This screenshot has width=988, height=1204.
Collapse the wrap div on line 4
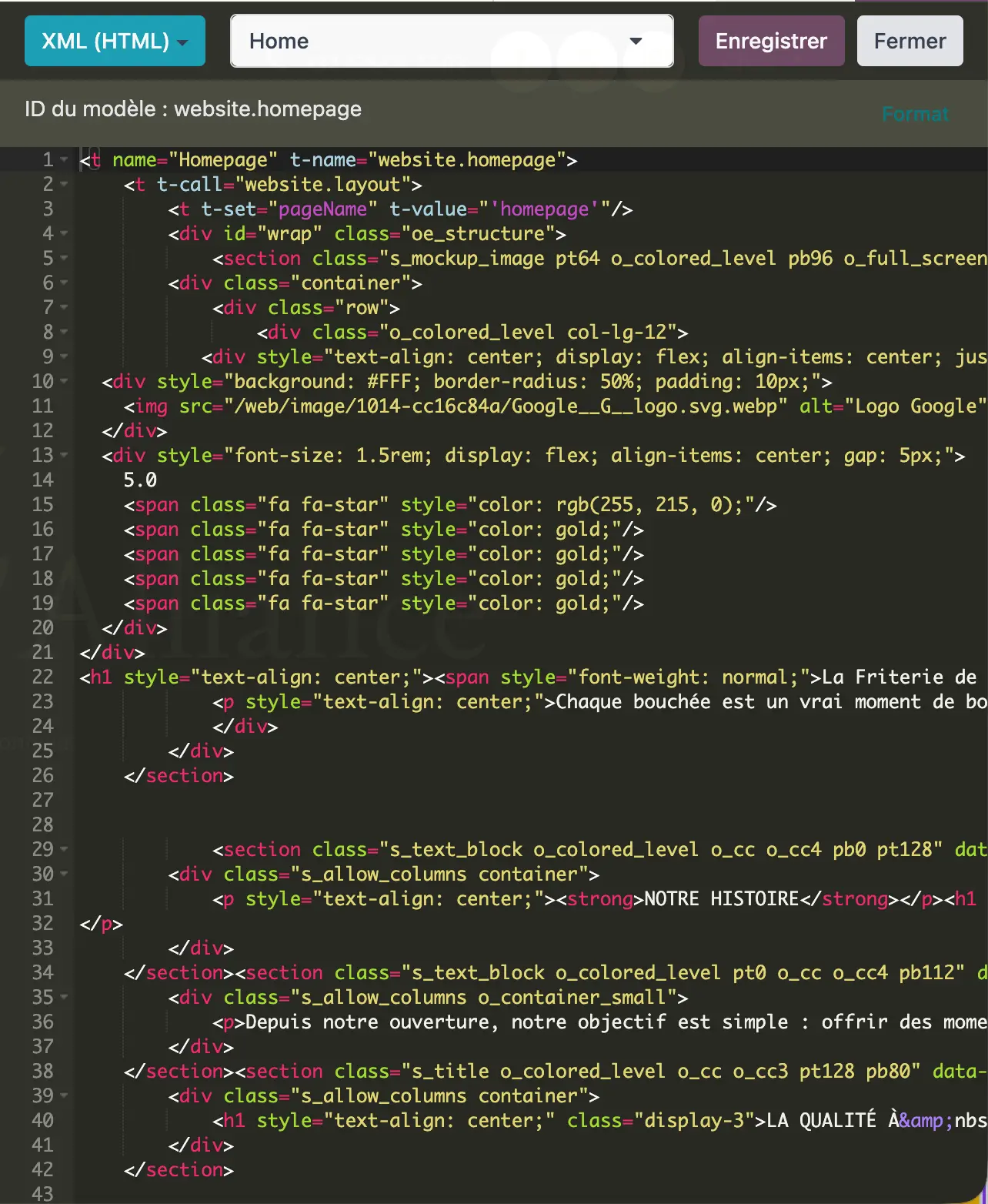(x=64, y=234)
